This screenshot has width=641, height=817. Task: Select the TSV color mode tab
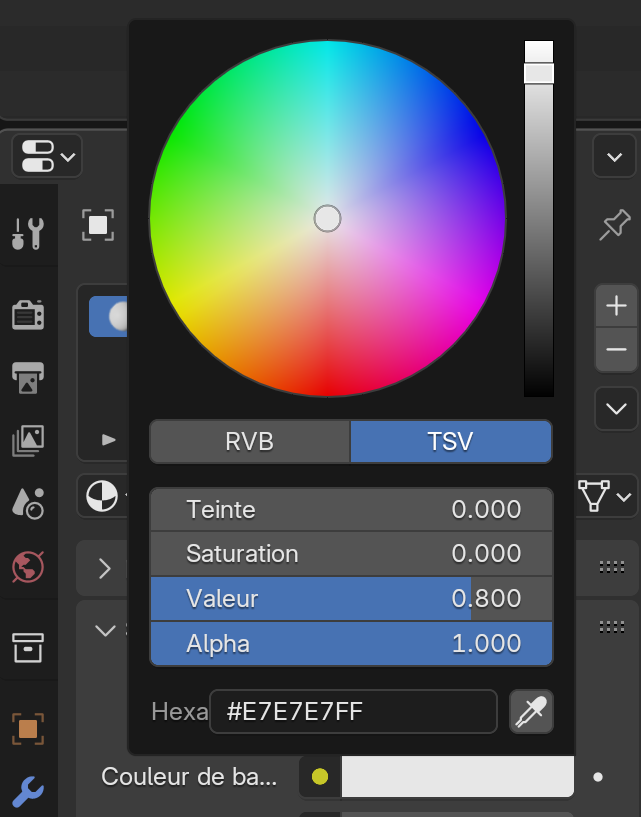pyautogui.click(x=450, y=442)
